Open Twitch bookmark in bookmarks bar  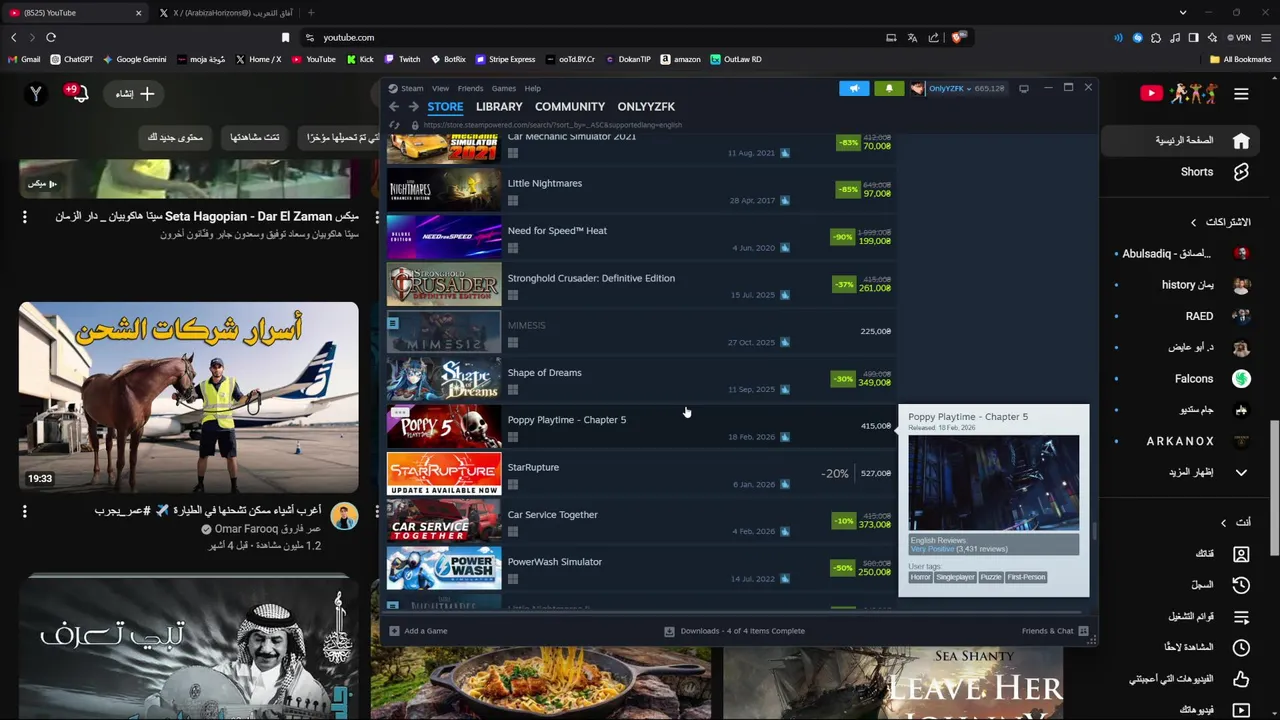(403, 59)
